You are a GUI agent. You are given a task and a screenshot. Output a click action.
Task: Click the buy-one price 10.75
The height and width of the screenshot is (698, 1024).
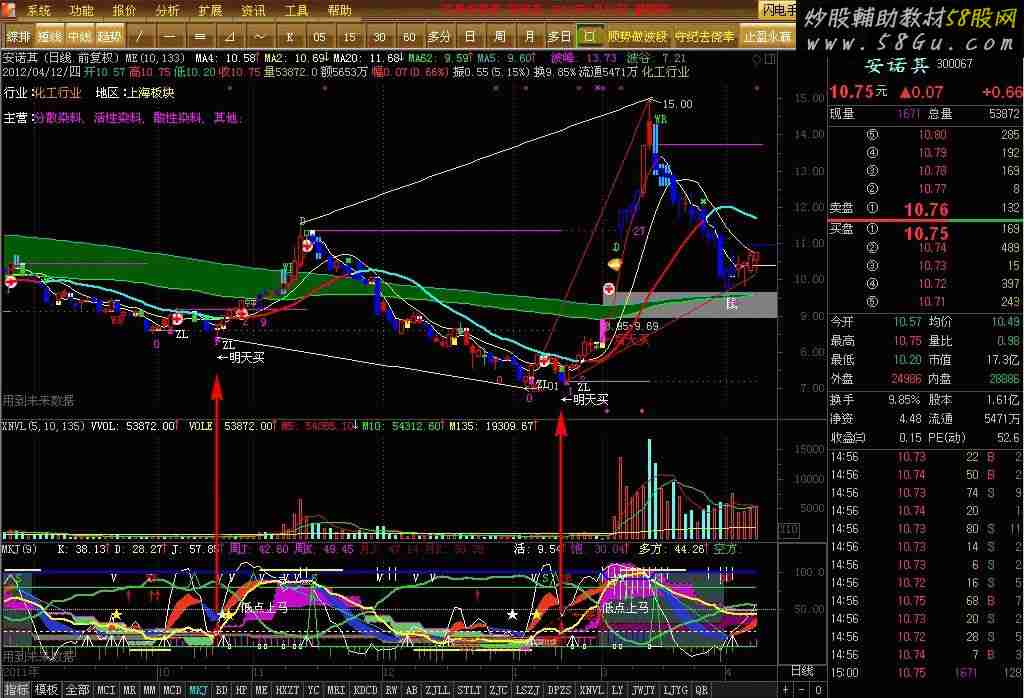[x=926, y=233]
